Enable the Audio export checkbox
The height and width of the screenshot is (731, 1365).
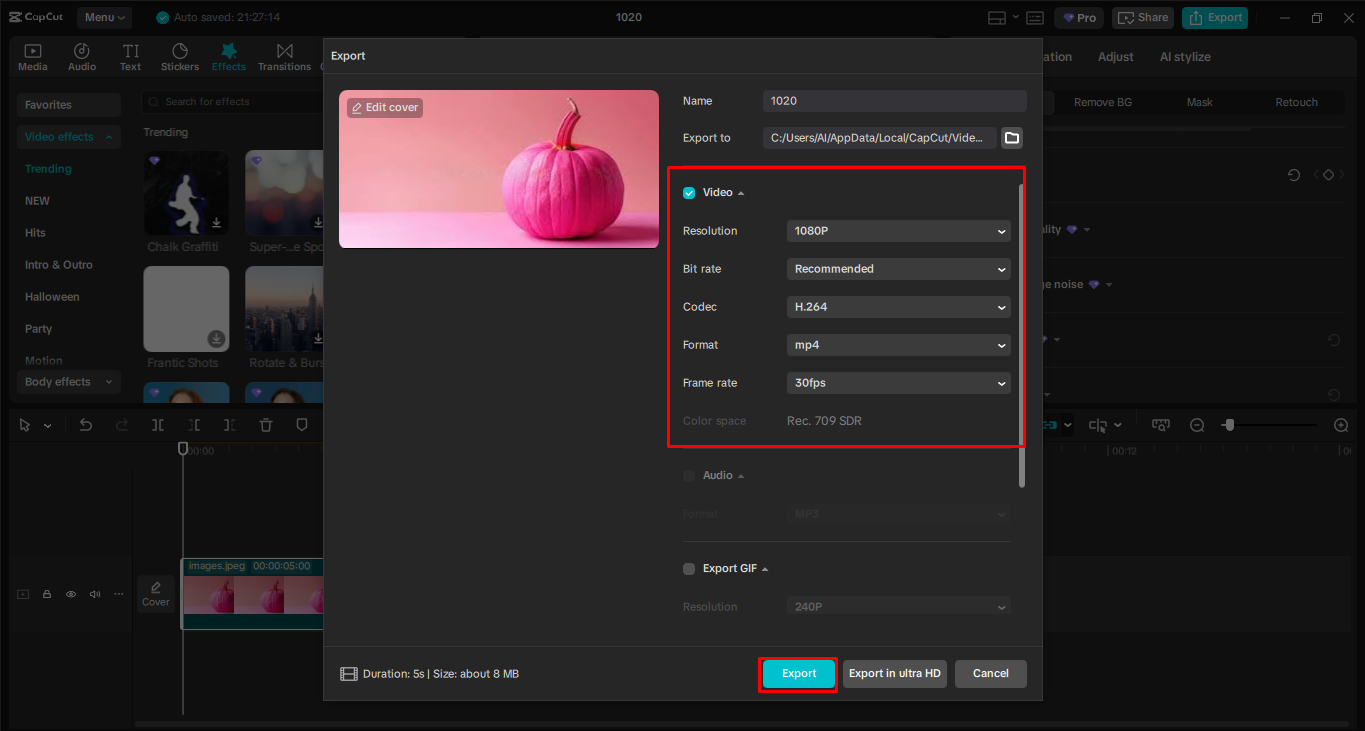tap(688, 475)
